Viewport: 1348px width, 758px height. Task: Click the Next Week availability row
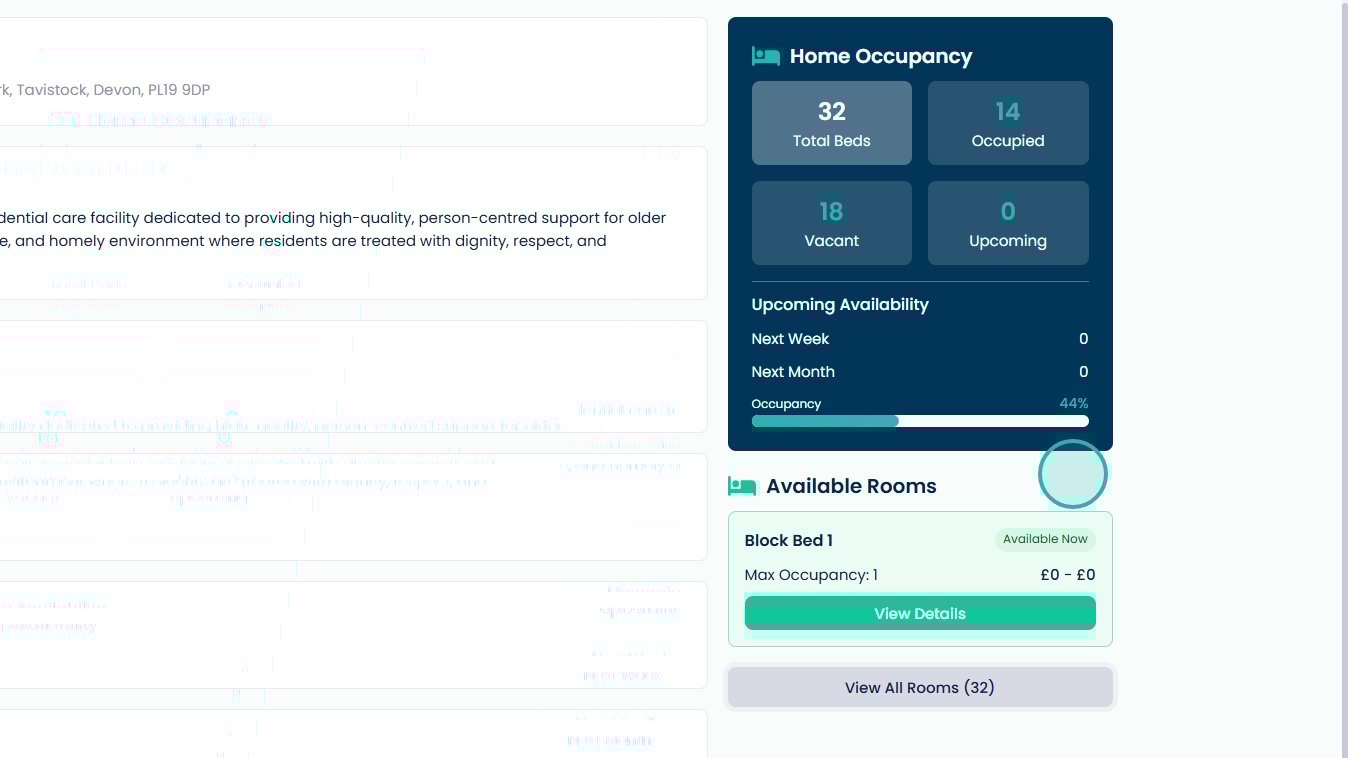[919, 339]
